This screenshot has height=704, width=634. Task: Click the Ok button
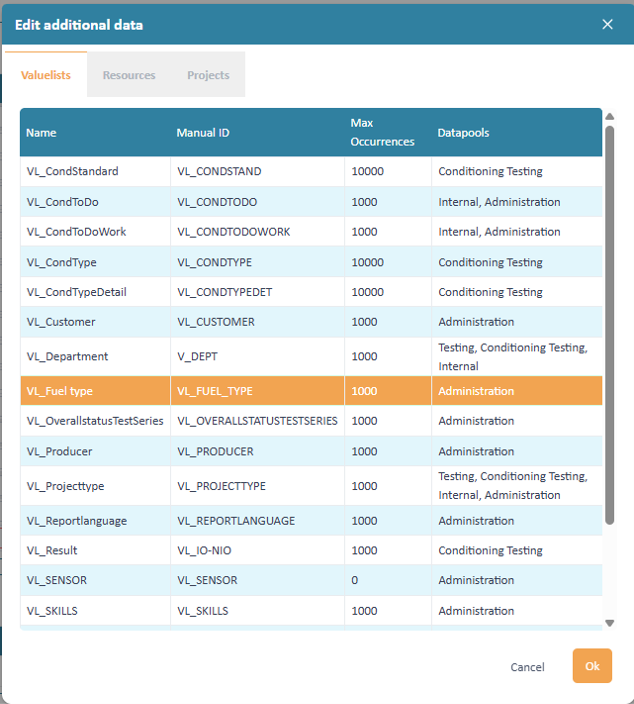tap(592, 666)
